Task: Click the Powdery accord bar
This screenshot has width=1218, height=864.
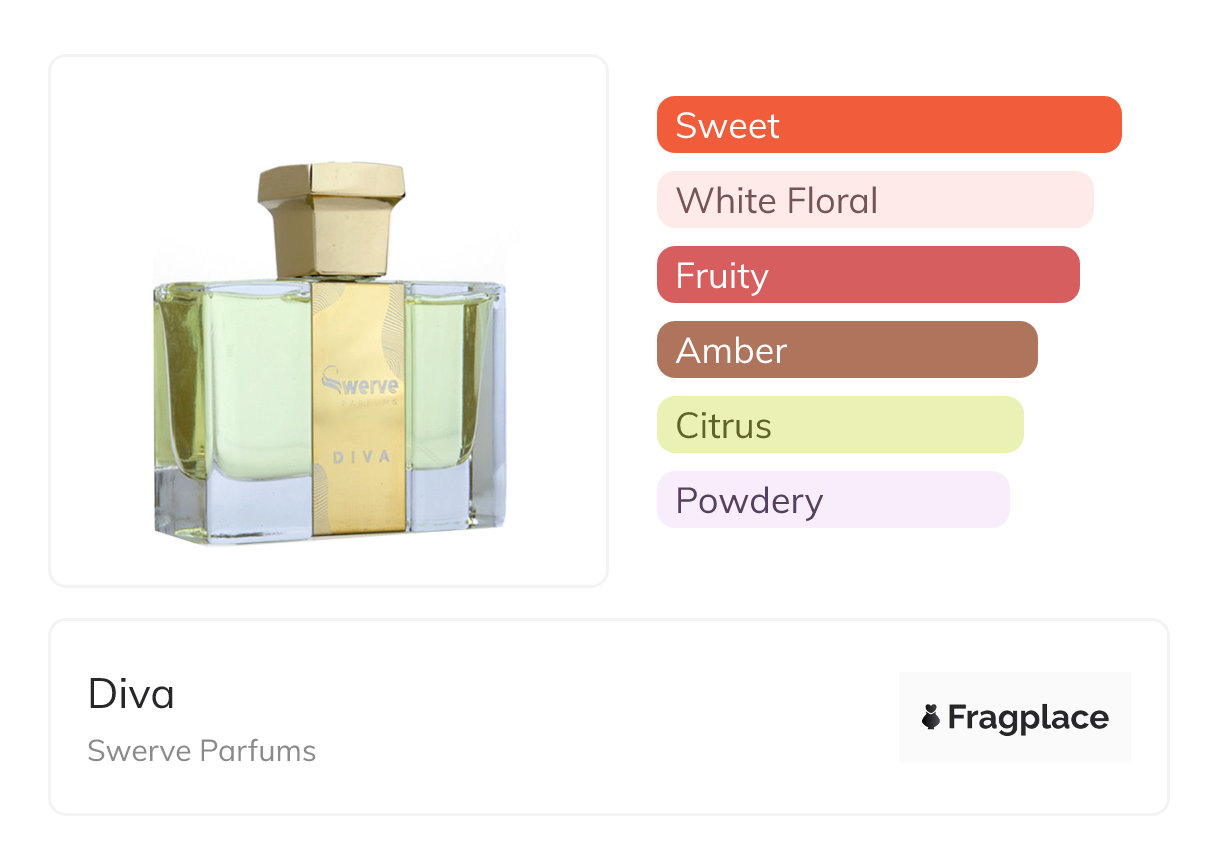Action: (832, 500)
